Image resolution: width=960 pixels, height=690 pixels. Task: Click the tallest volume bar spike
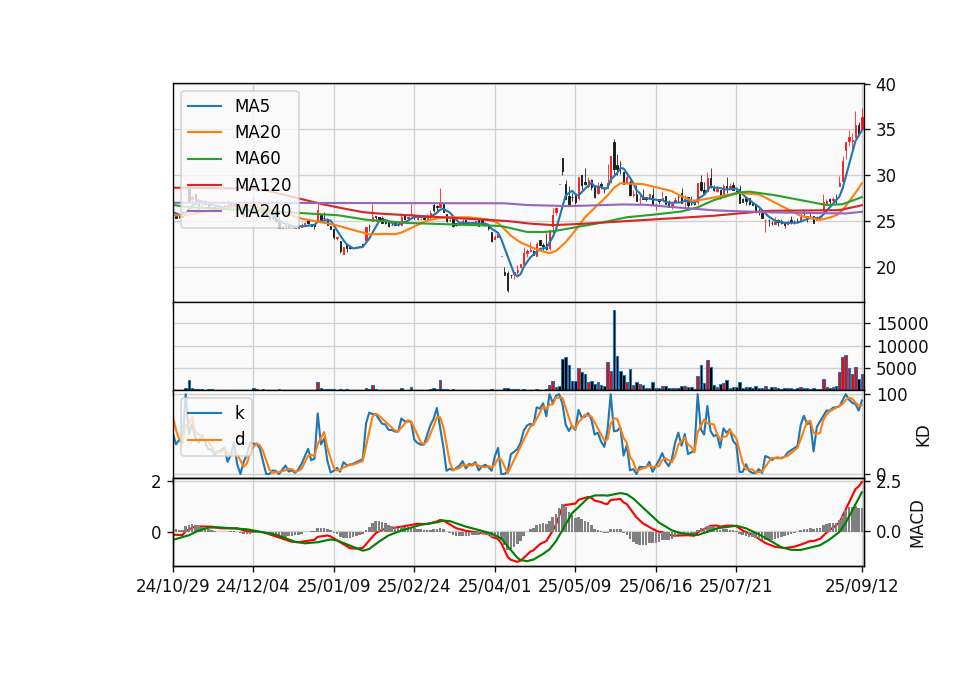[x=614, y=350]
